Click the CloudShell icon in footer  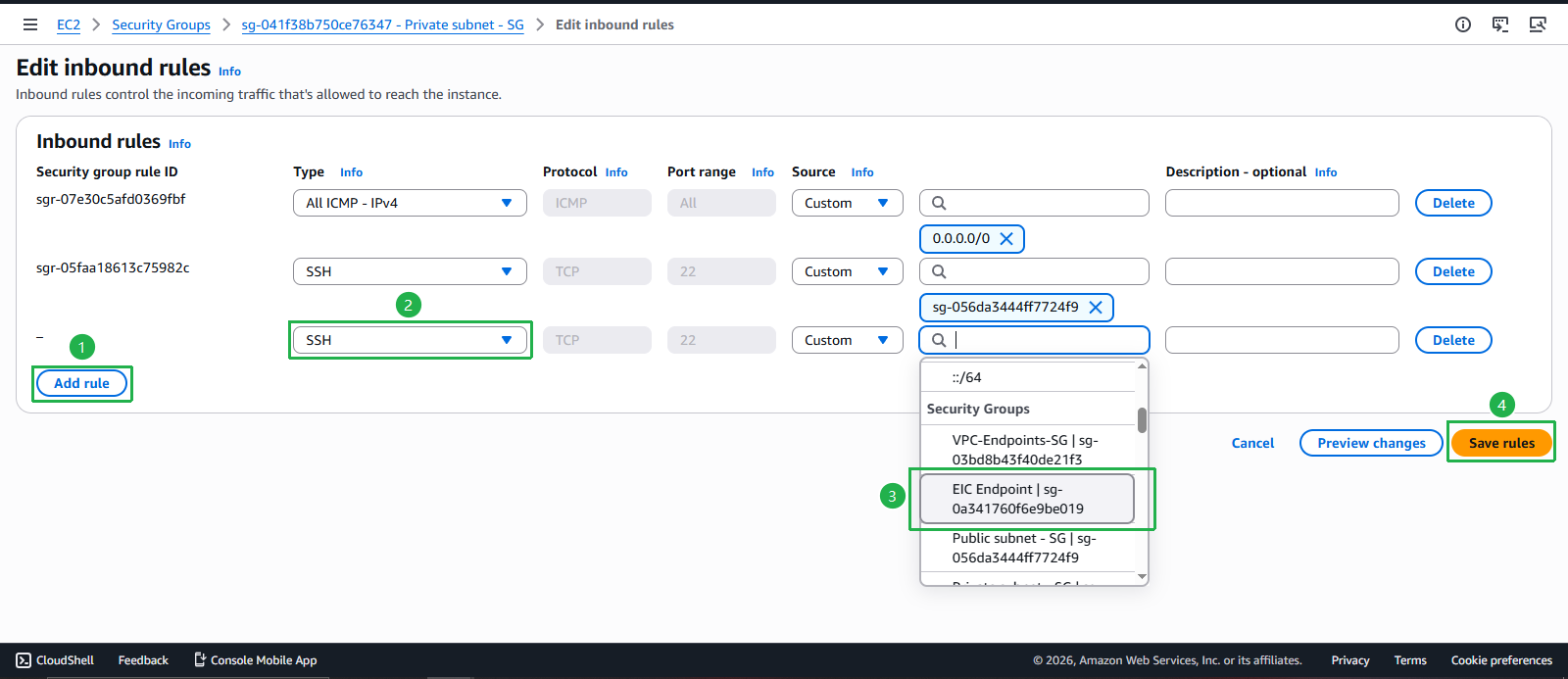[24, 660]
